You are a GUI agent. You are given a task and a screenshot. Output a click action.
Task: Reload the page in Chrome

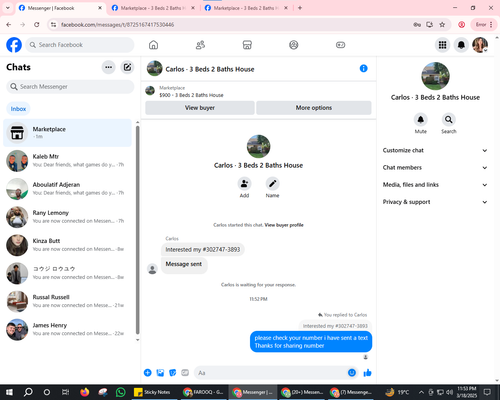coord(37,25)
